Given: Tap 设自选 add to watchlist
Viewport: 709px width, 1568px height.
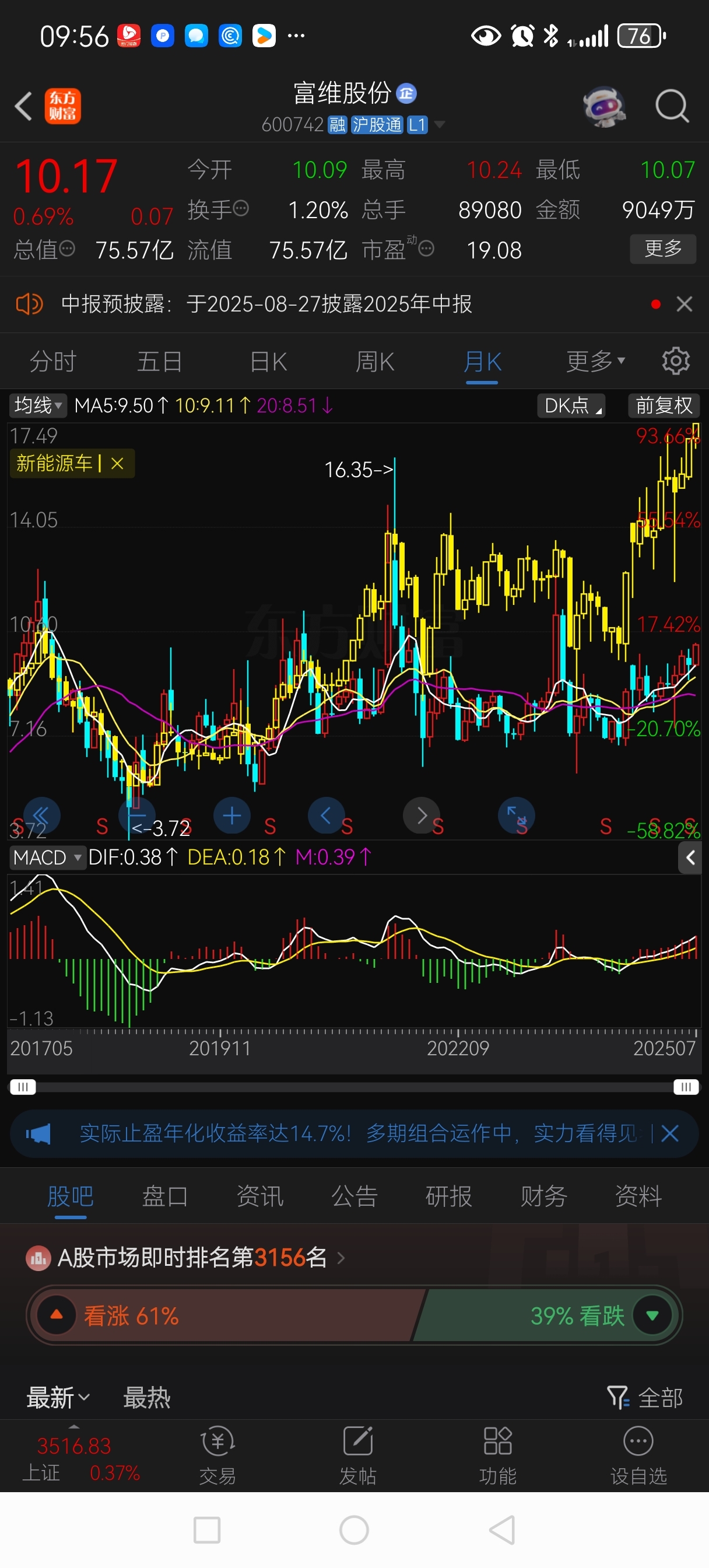Looking at the screenshot, I should pyautogui.click(x=638, y=1455).
